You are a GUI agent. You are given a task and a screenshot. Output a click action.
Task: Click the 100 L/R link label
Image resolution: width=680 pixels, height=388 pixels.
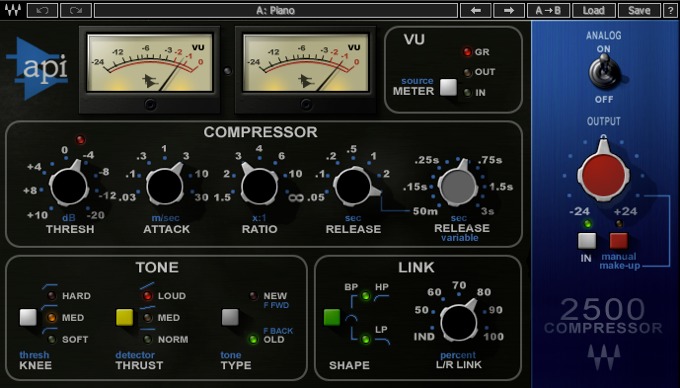[x=494, y=337]
